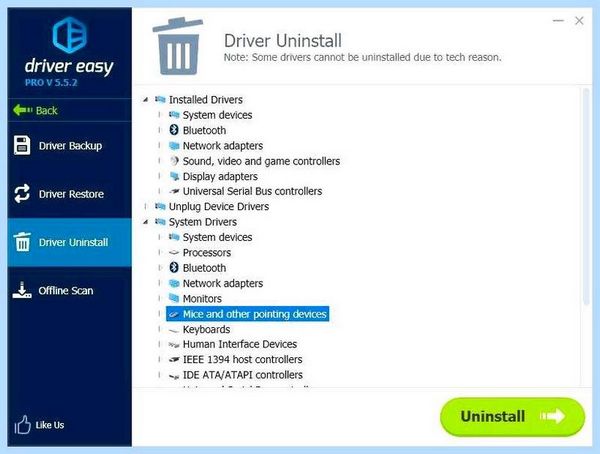
Task: Click the Monitors icon
Action: pyautogui.click(x=174, y=298)
